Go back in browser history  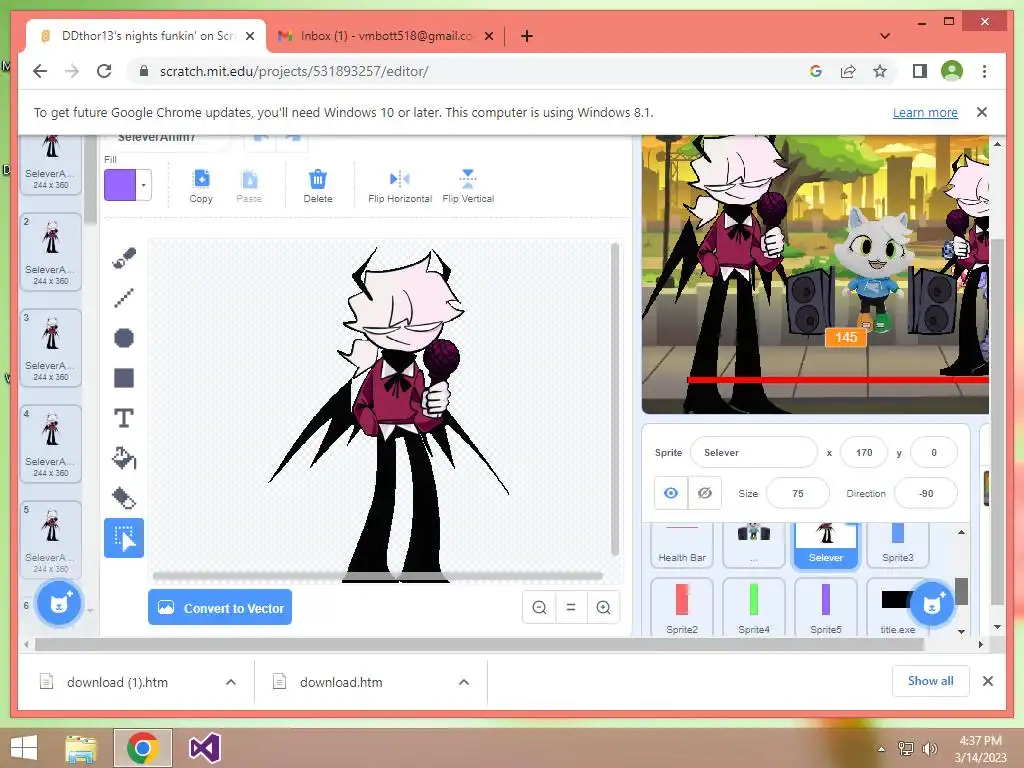[x=40, y=71]
